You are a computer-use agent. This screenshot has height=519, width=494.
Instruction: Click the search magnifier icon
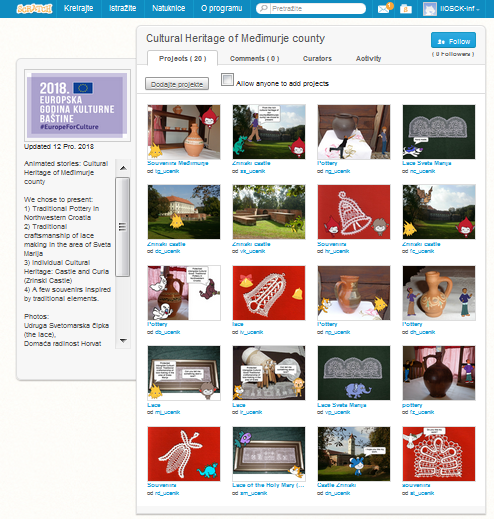coord(264,8)
